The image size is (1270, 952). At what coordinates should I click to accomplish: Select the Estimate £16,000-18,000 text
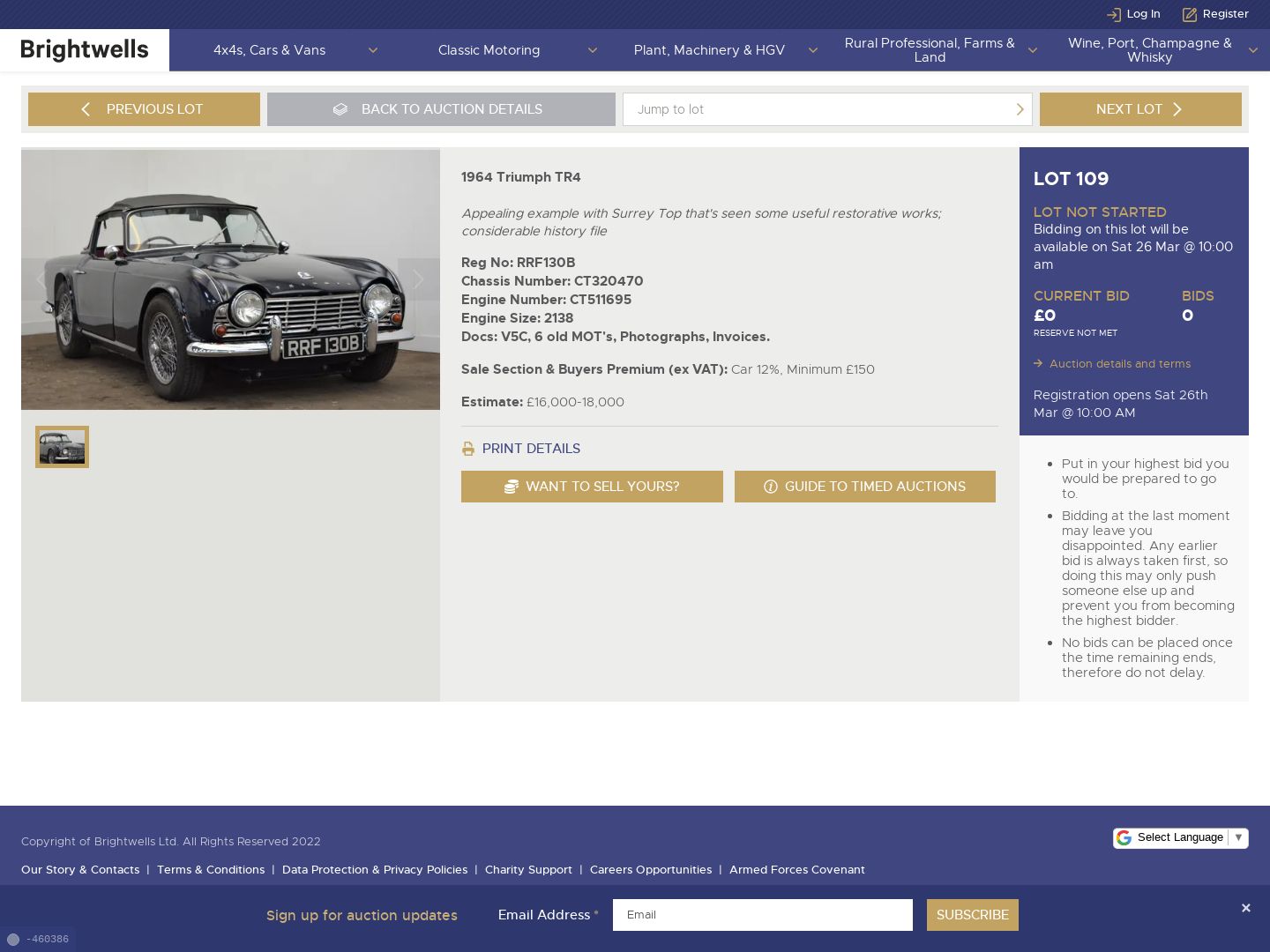[x=542, y=402]
